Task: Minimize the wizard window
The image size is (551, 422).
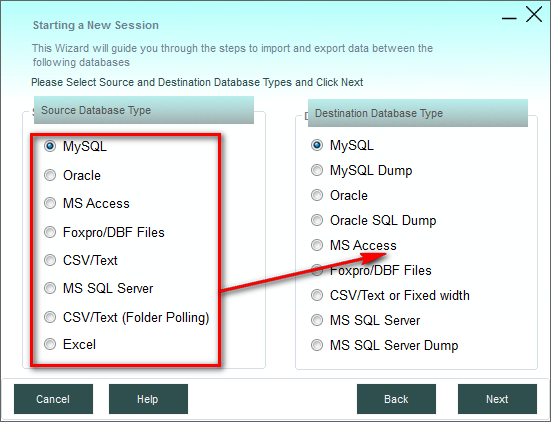Action: click(x=509, y=18)
